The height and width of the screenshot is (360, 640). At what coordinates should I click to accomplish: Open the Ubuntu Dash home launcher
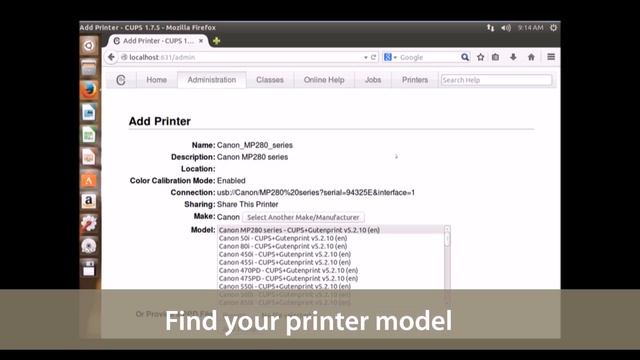(89, 45)
